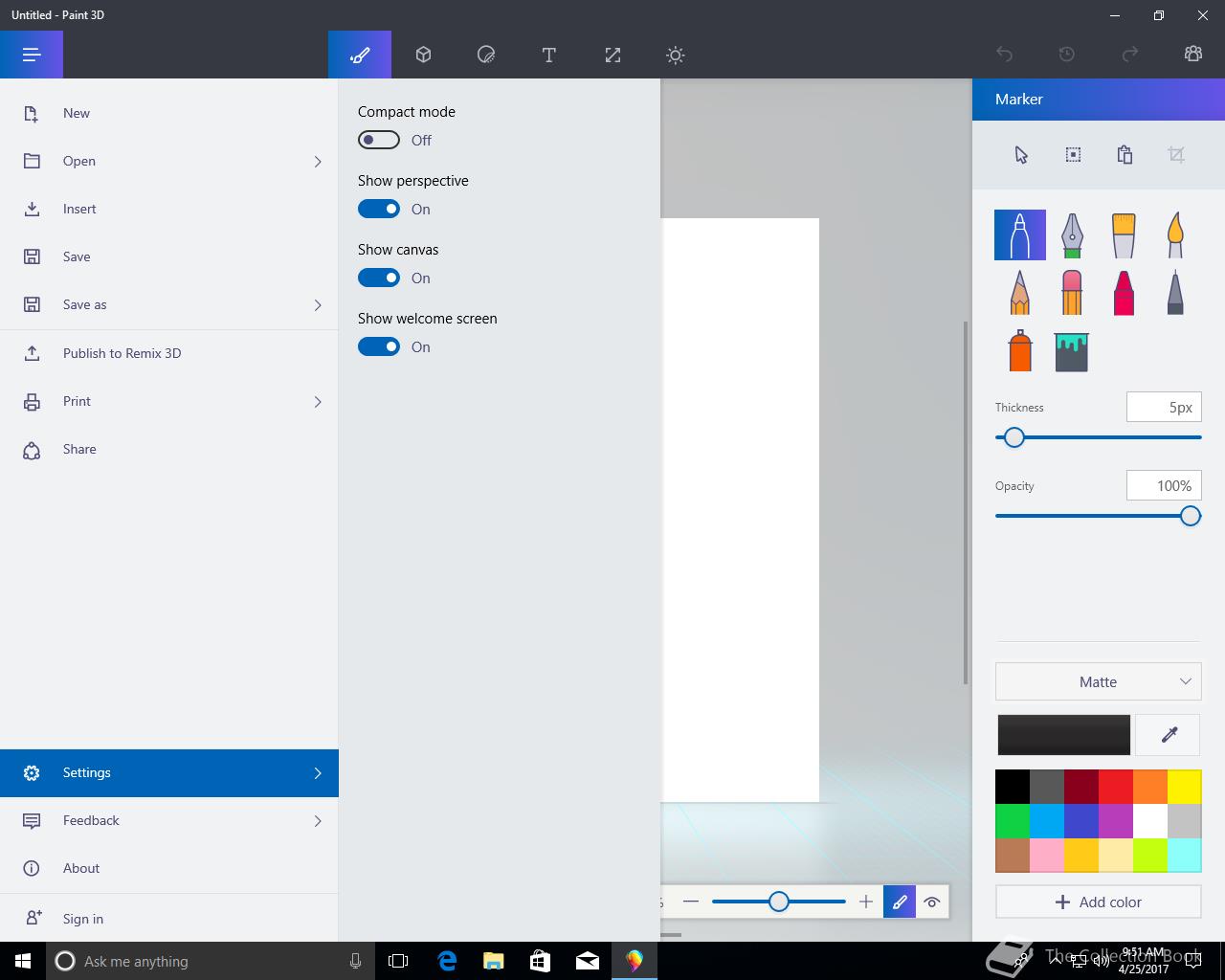This screenshot has height=980, width=1225.
Task: Select the Marker brush
Action: (x=1020, y=235)
